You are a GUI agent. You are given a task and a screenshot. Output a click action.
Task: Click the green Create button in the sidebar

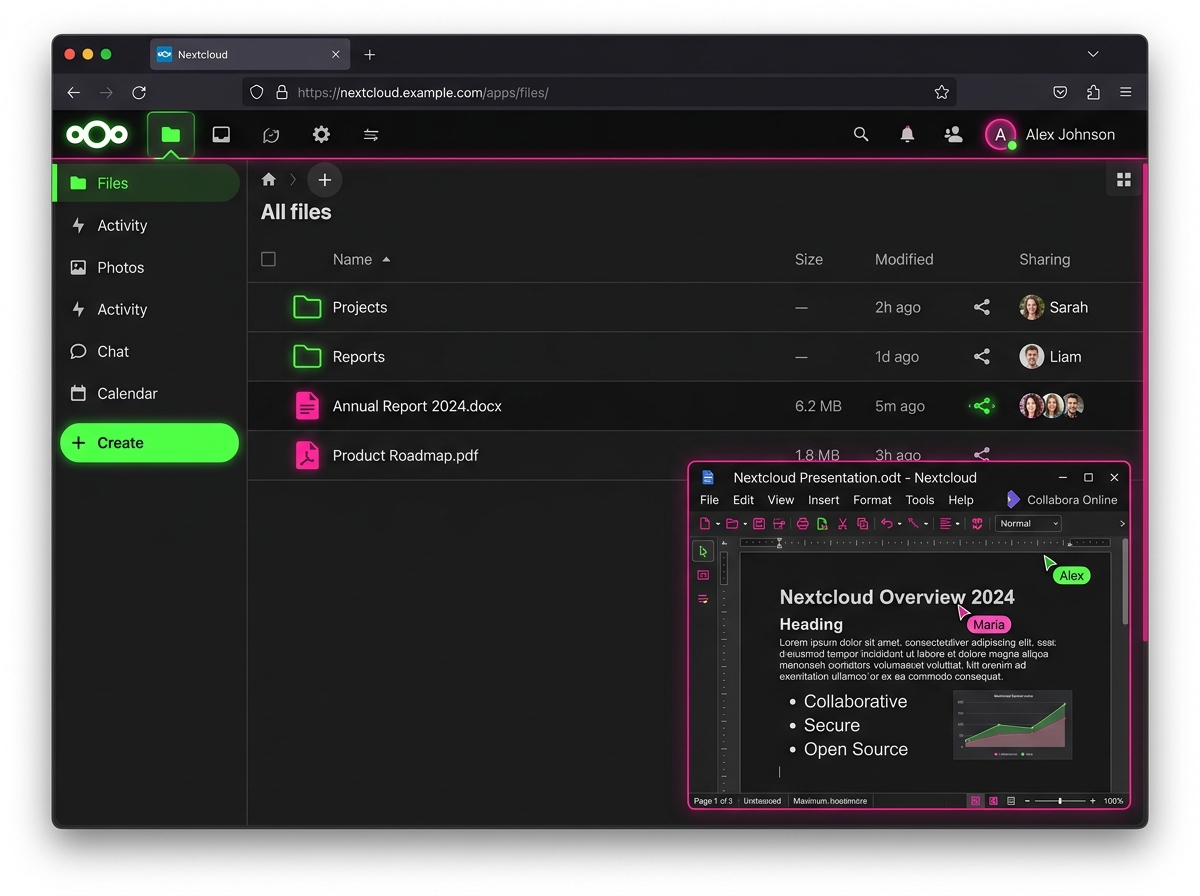click(x=149, y=443)
